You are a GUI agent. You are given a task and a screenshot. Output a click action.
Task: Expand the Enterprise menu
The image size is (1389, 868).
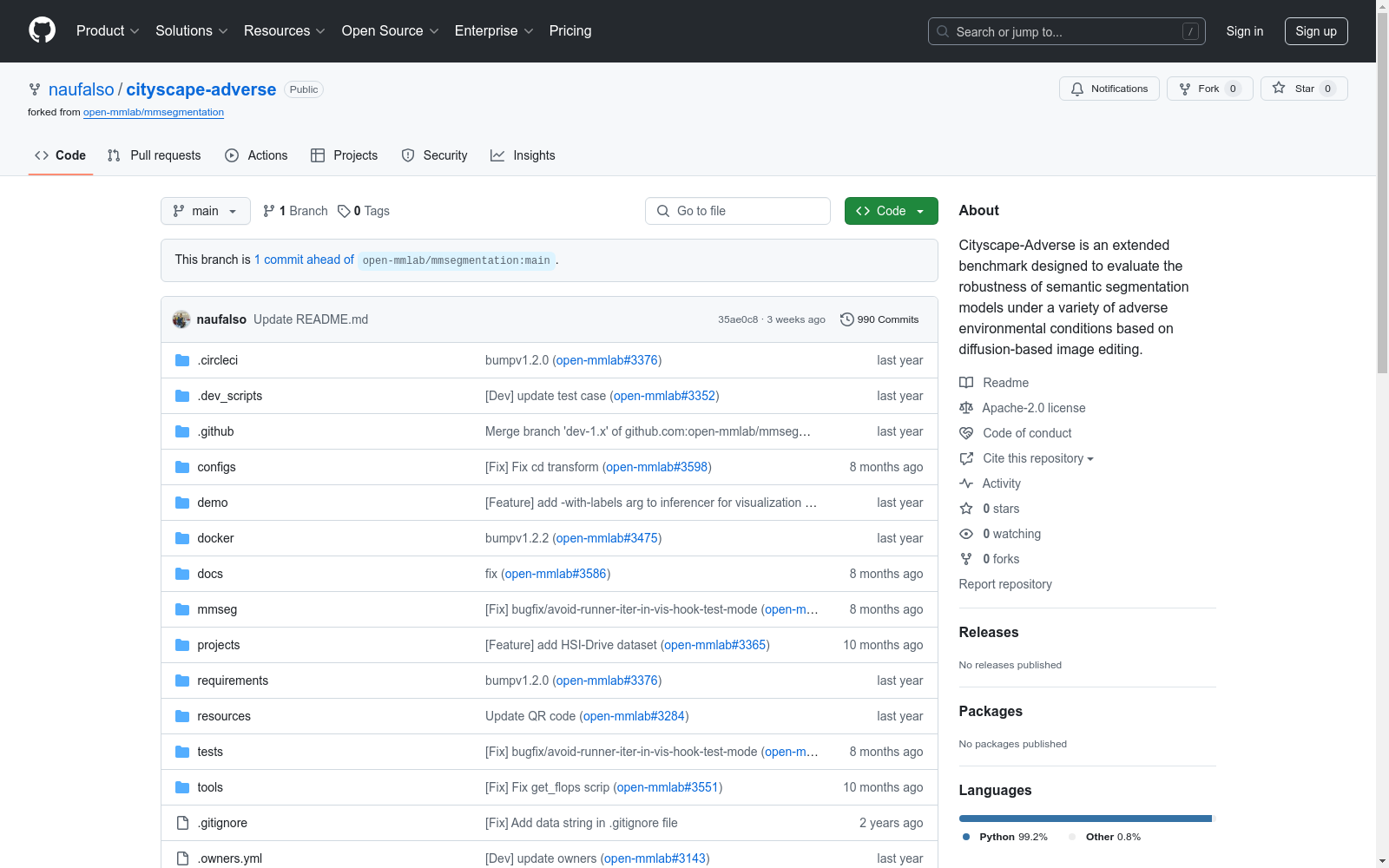(x=494, y=31)
